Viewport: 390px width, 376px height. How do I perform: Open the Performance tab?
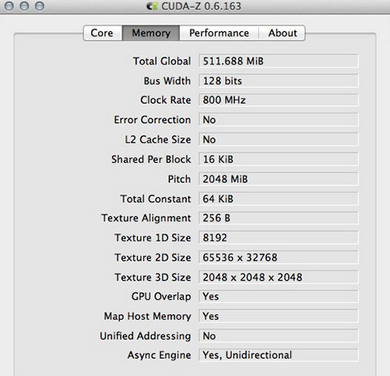219,33
